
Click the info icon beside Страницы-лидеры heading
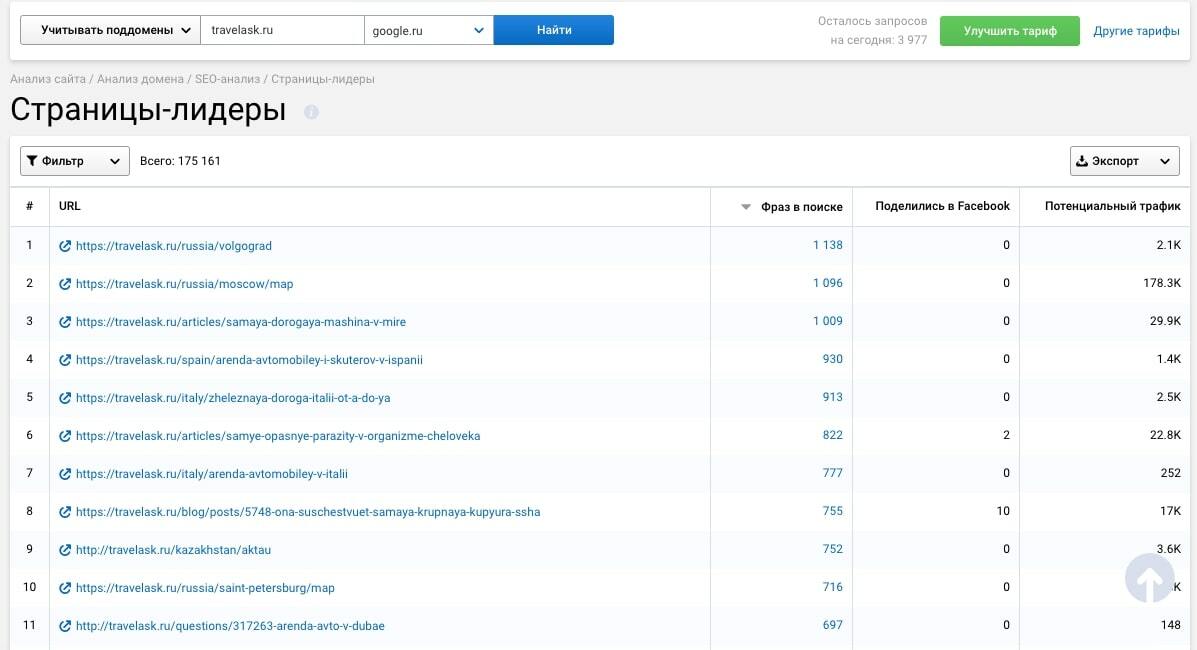point(311,112)
